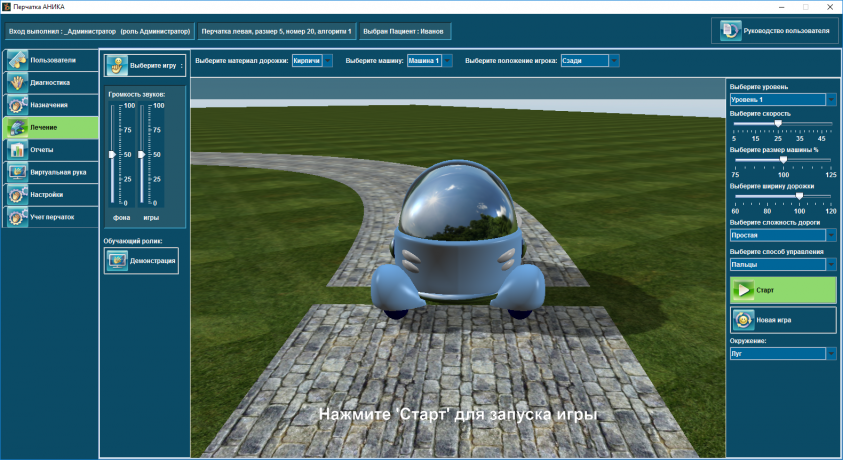Open the Выберите уровень dropdown

[x=831, y=100]
